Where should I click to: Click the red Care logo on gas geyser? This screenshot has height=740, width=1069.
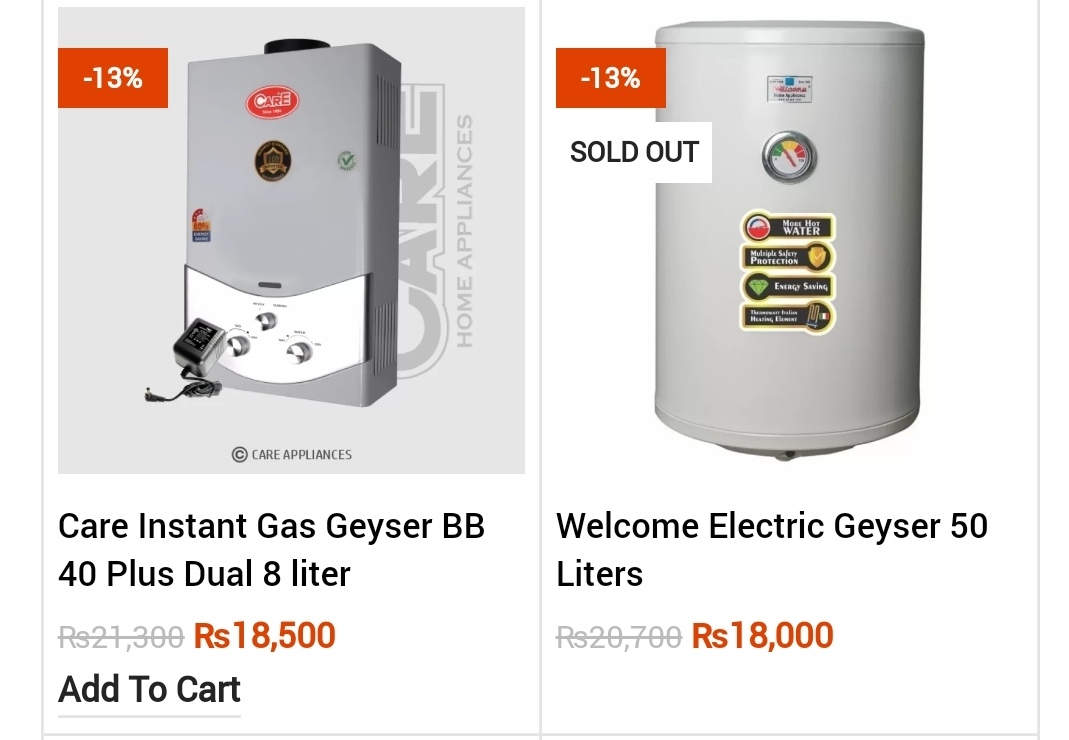coord(272,102)
